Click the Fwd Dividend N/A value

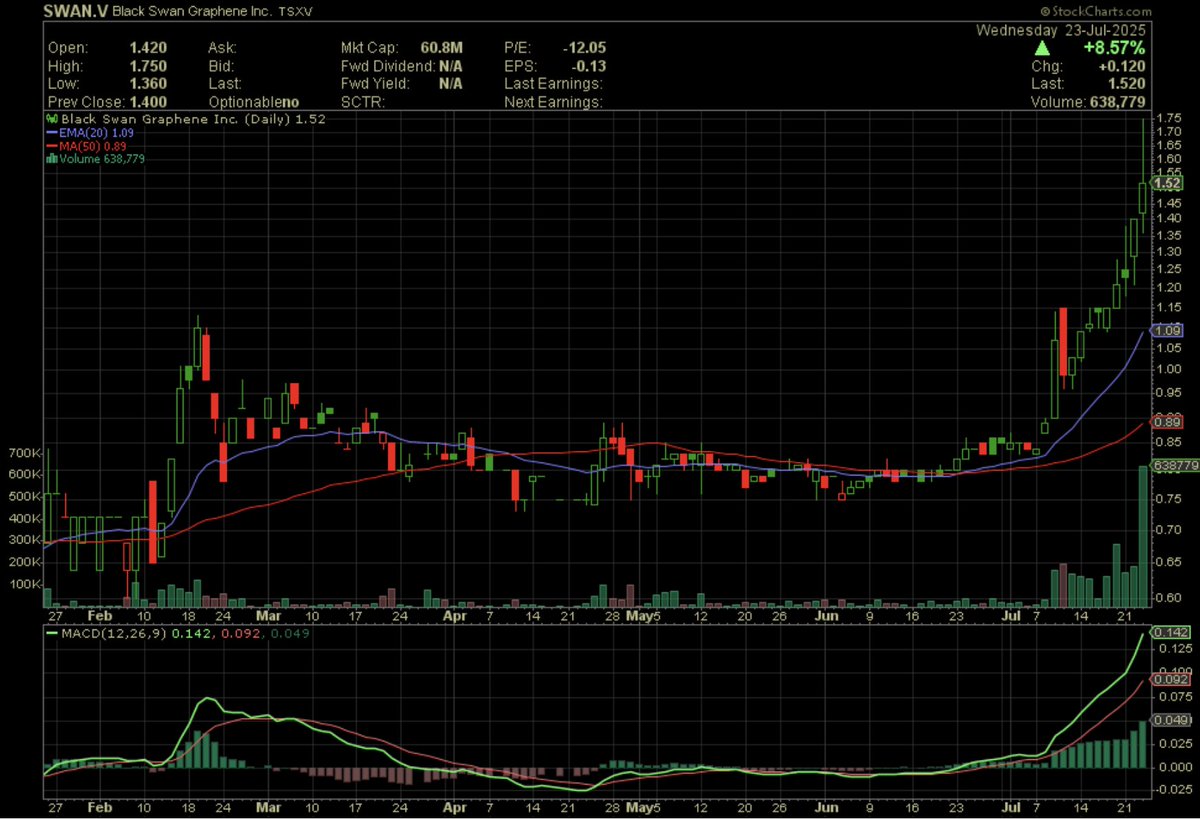tap(450, 65)
